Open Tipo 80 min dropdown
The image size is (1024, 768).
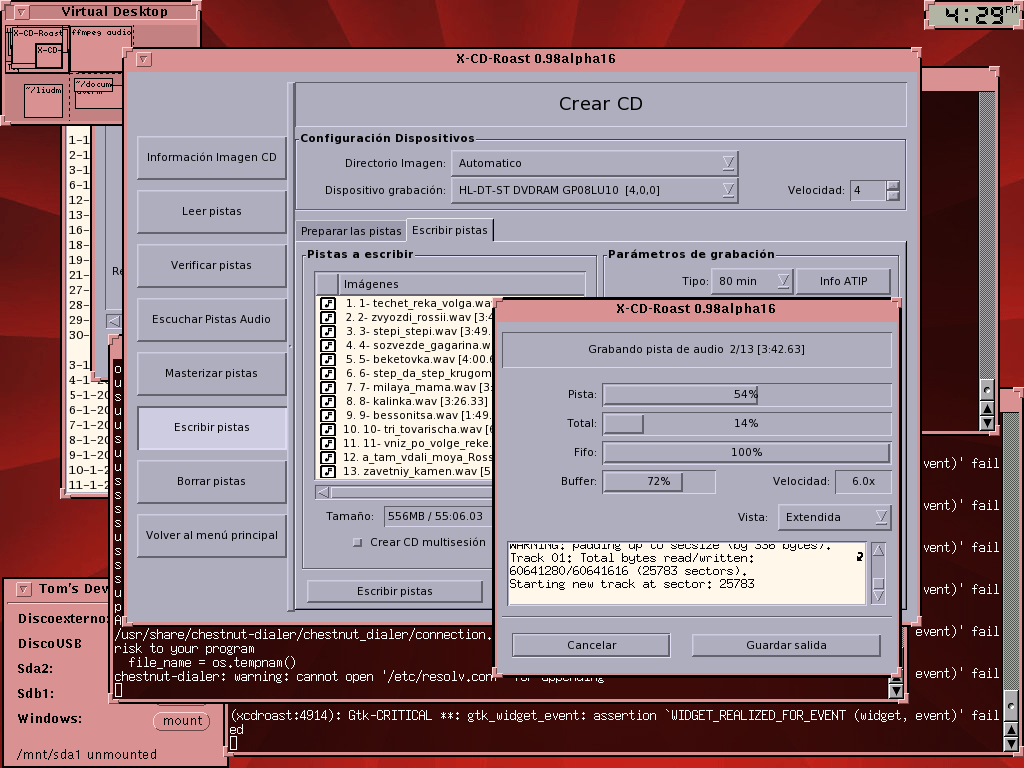(752, 281)
